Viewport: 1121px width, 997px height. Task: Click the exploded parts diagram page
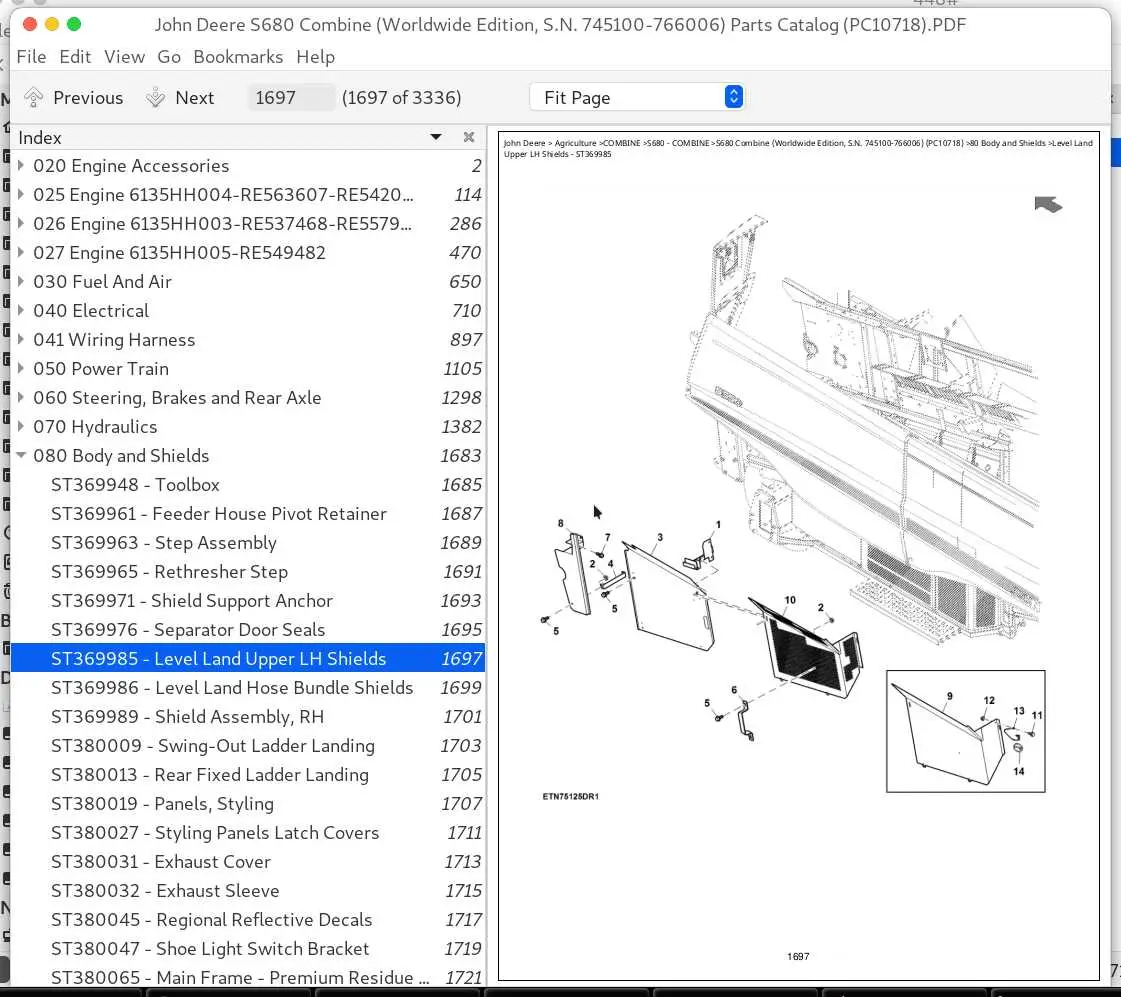(799, 556)
